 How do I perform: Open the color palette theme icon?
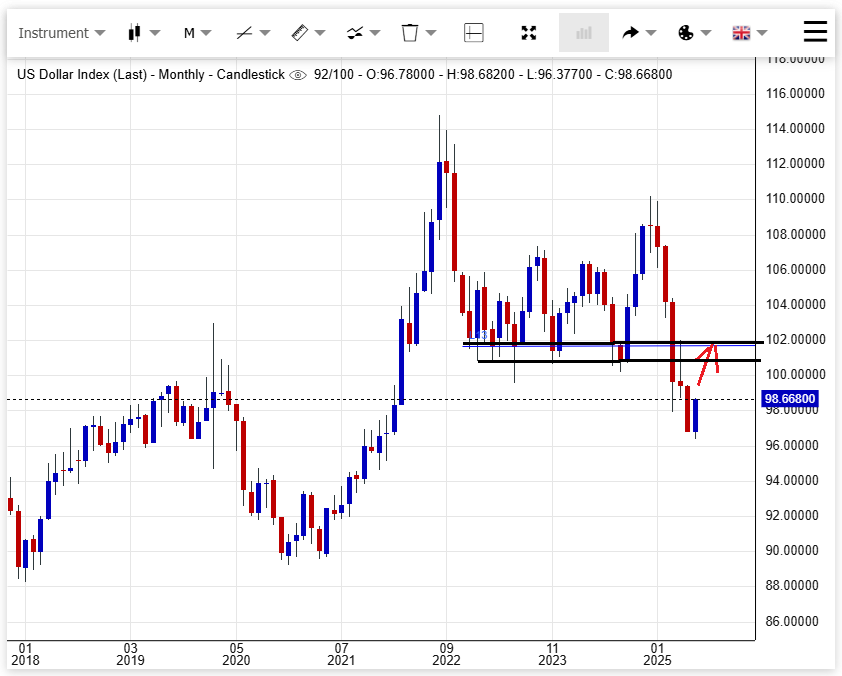coord(686,33)
